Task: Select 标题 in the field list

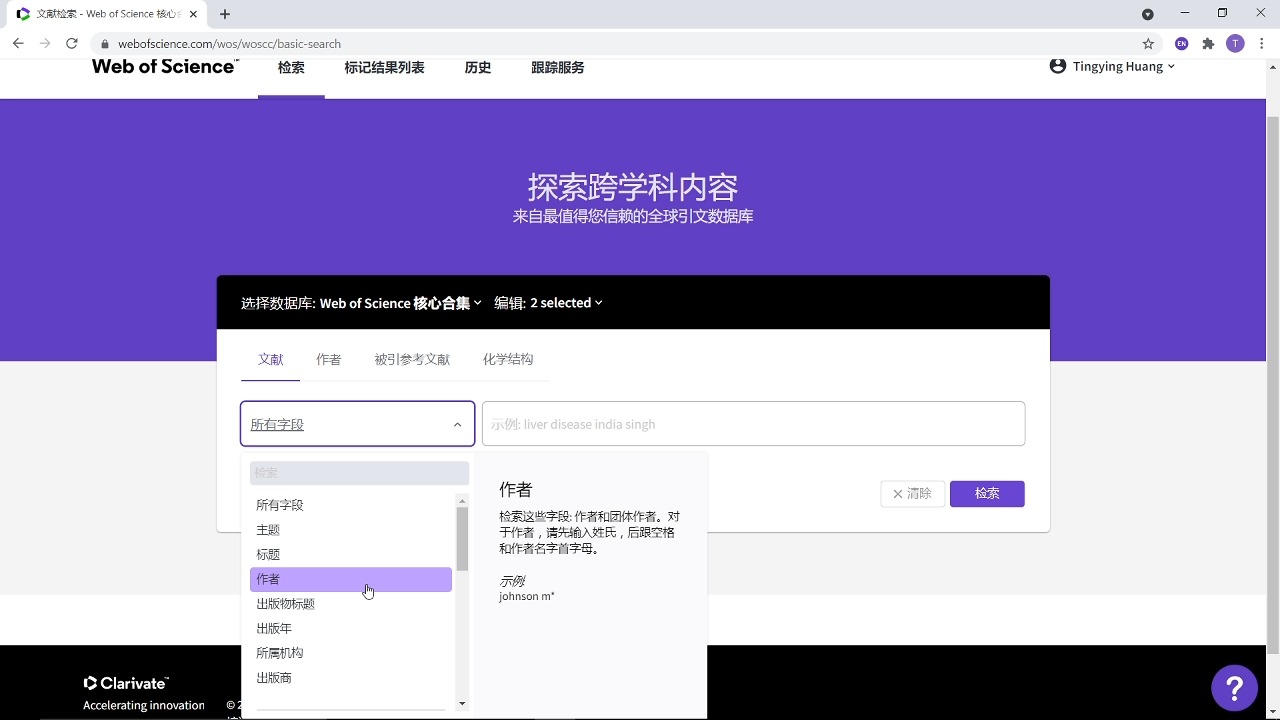Action: click(x=351, y=554)
